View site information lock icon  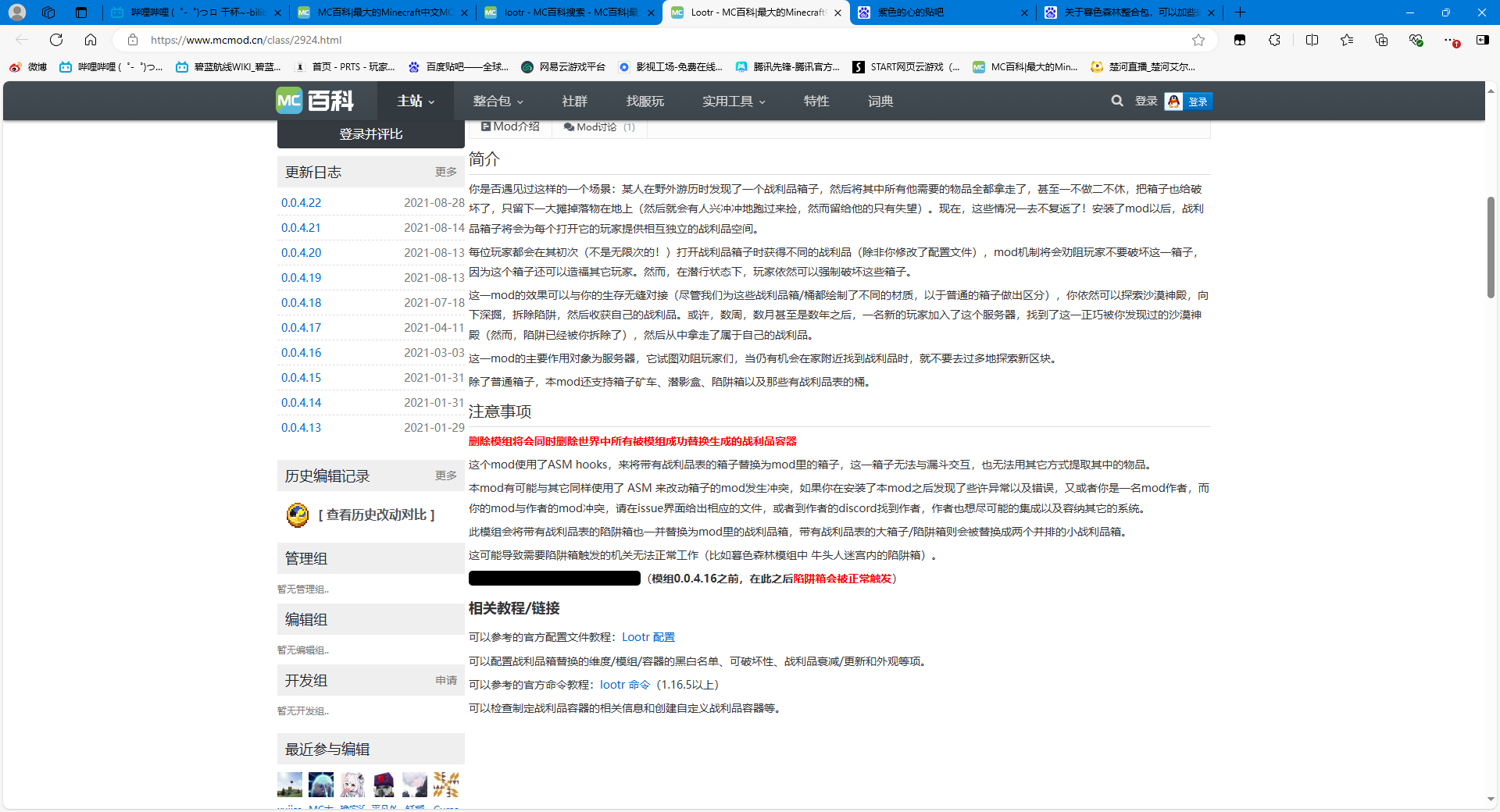[x=133, y=40]
